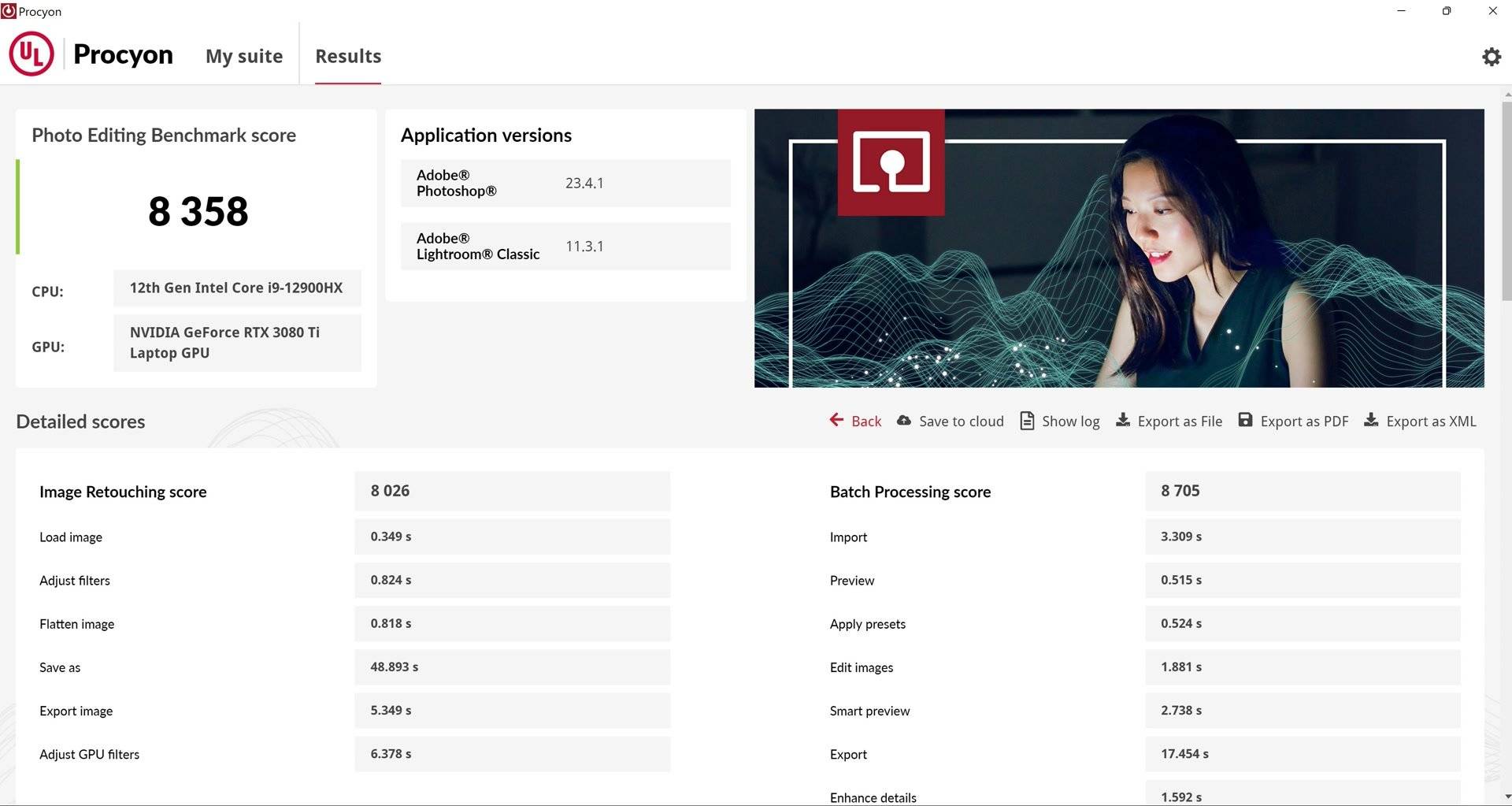
Task: Click the Show log document icon
Action: (1027, 421)
